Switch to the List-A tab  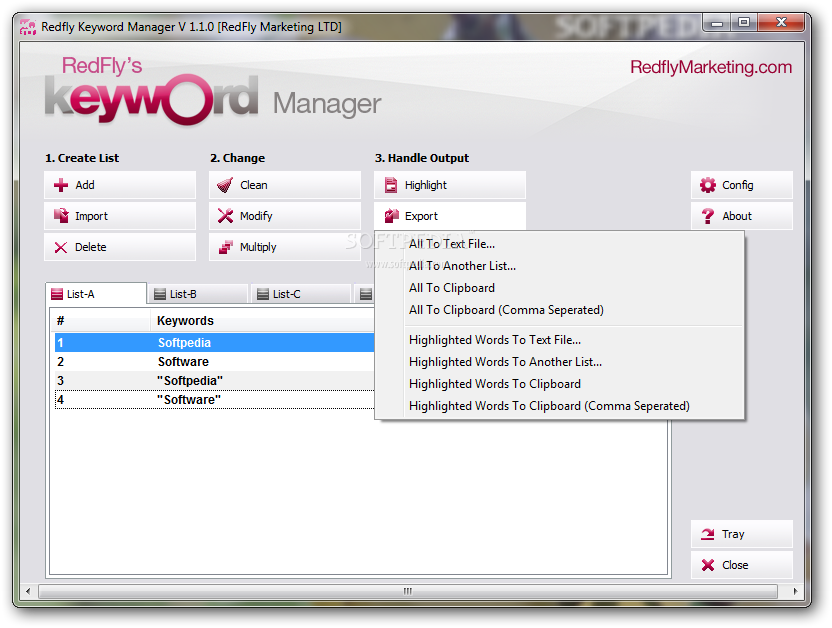pos(96,294)
